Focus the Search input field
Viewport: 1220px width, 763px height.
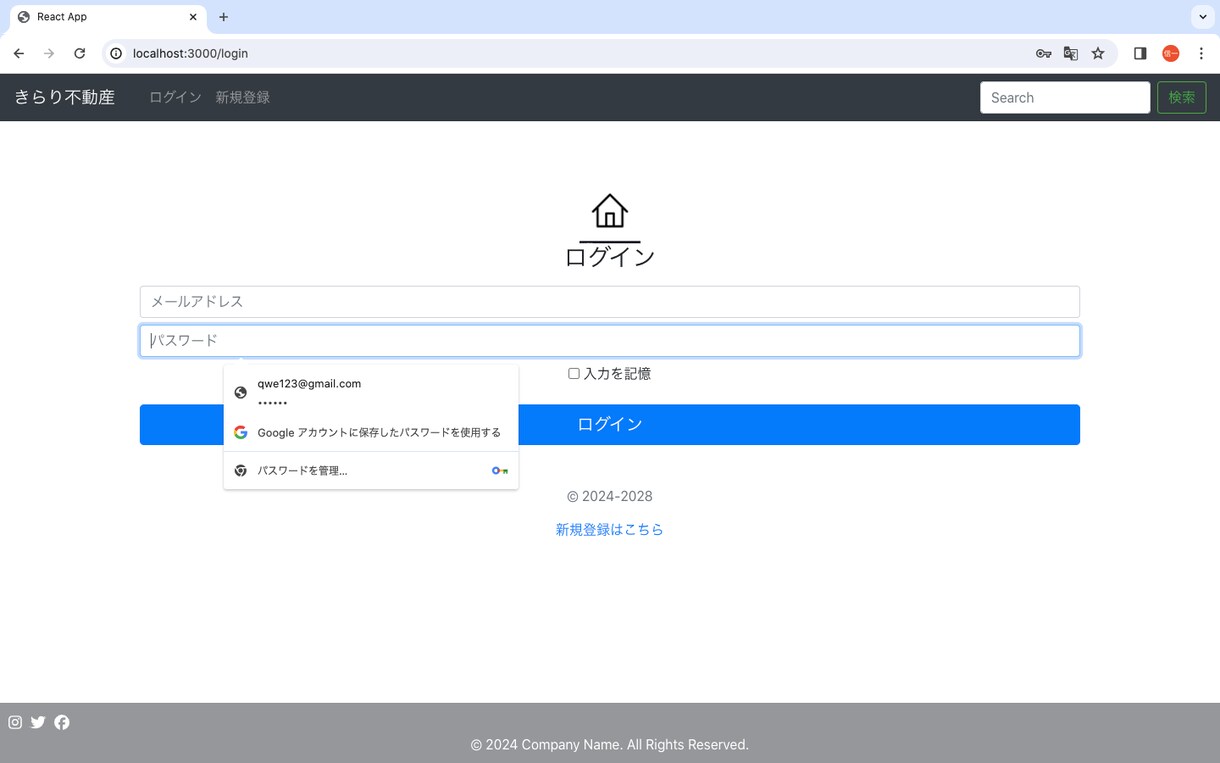pos(1065,98)
